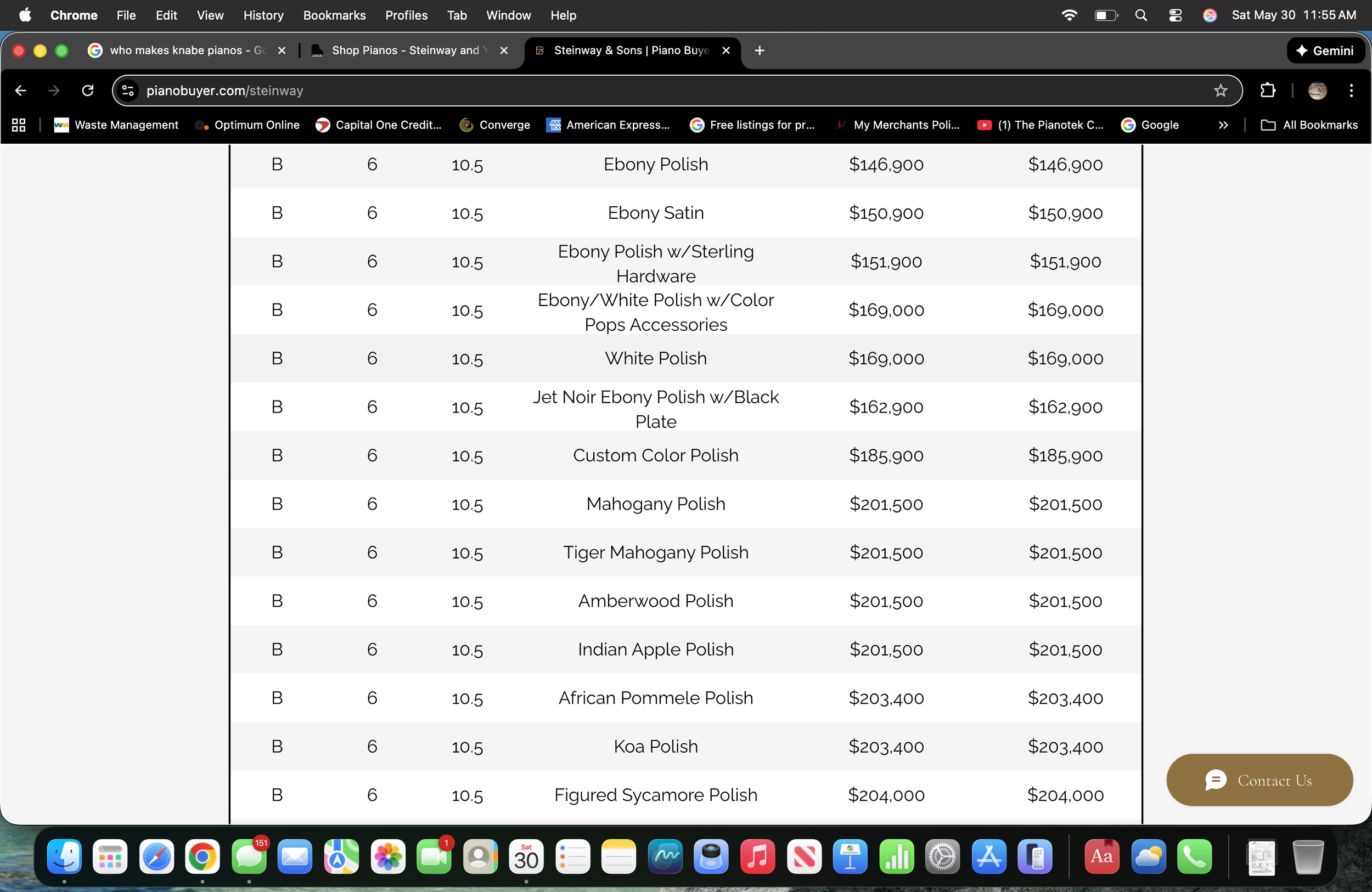The width and height of the screenshot is (1372, 892).
Task: Open the Apple menu
Action: (x=25, y=15)
